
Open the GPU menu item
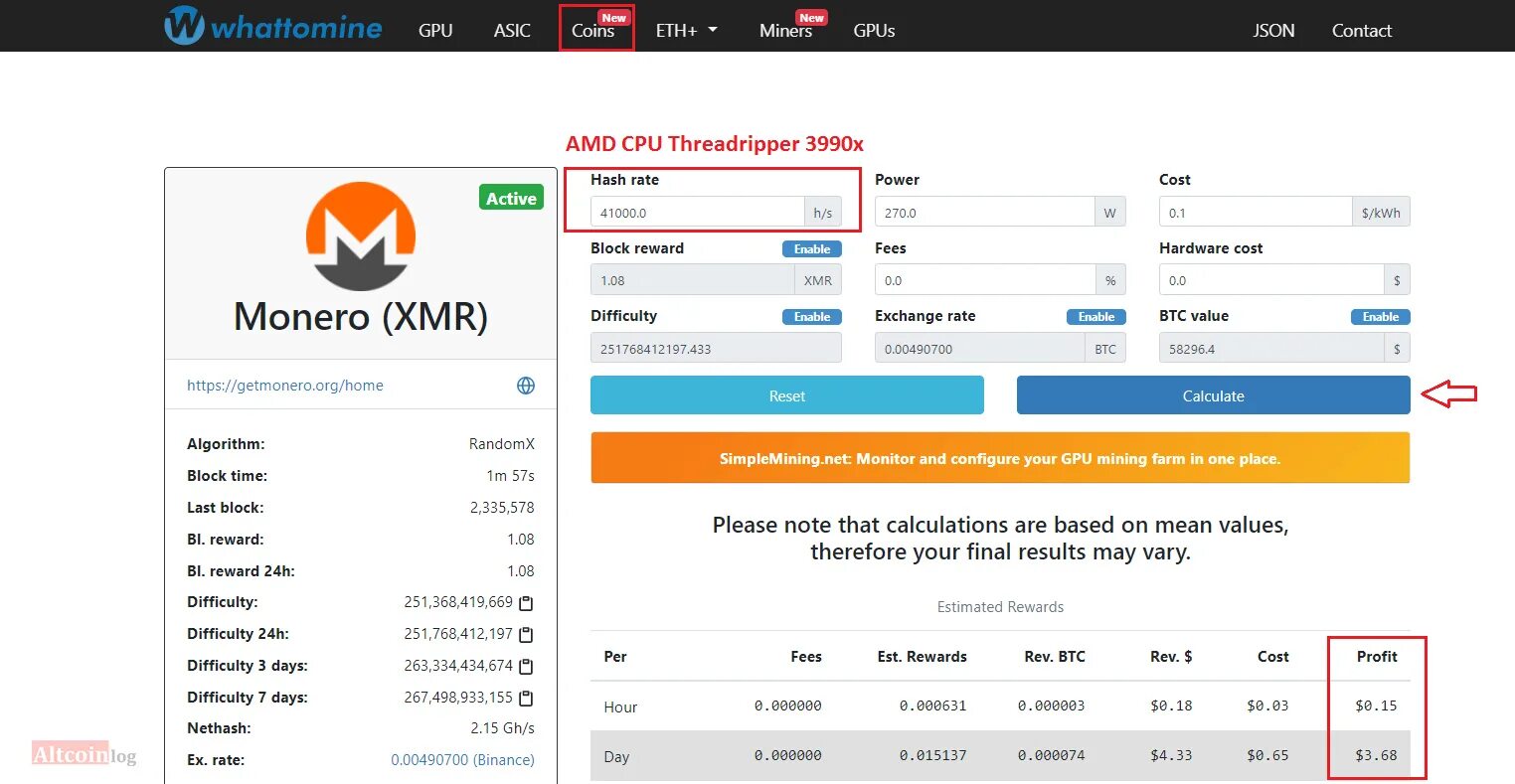(x=435, y=31)
